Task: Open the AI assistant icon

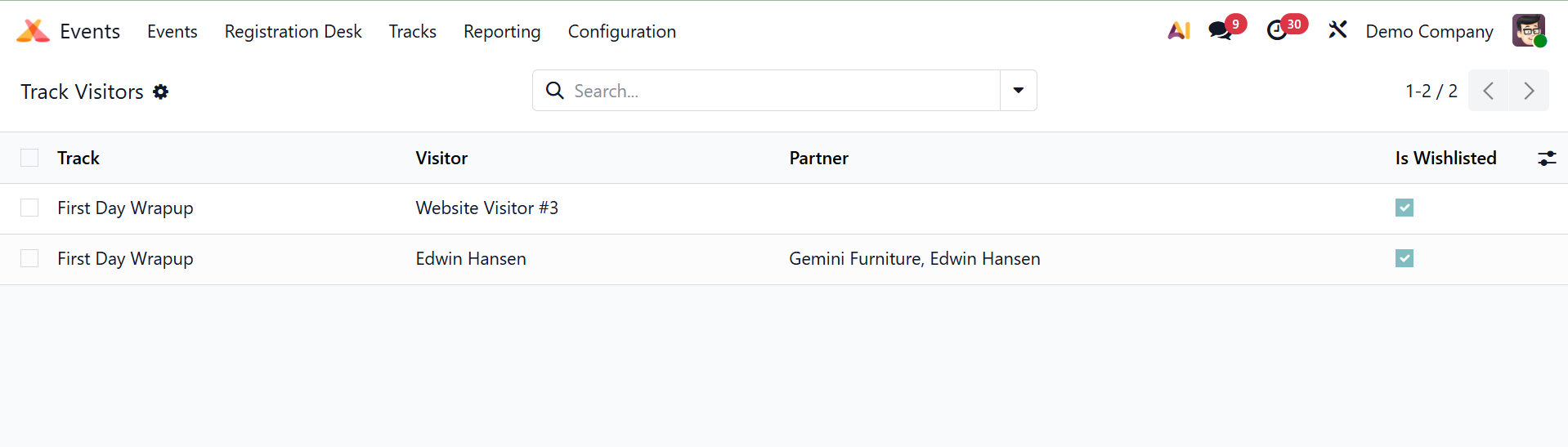Action: click(1179, 31)
